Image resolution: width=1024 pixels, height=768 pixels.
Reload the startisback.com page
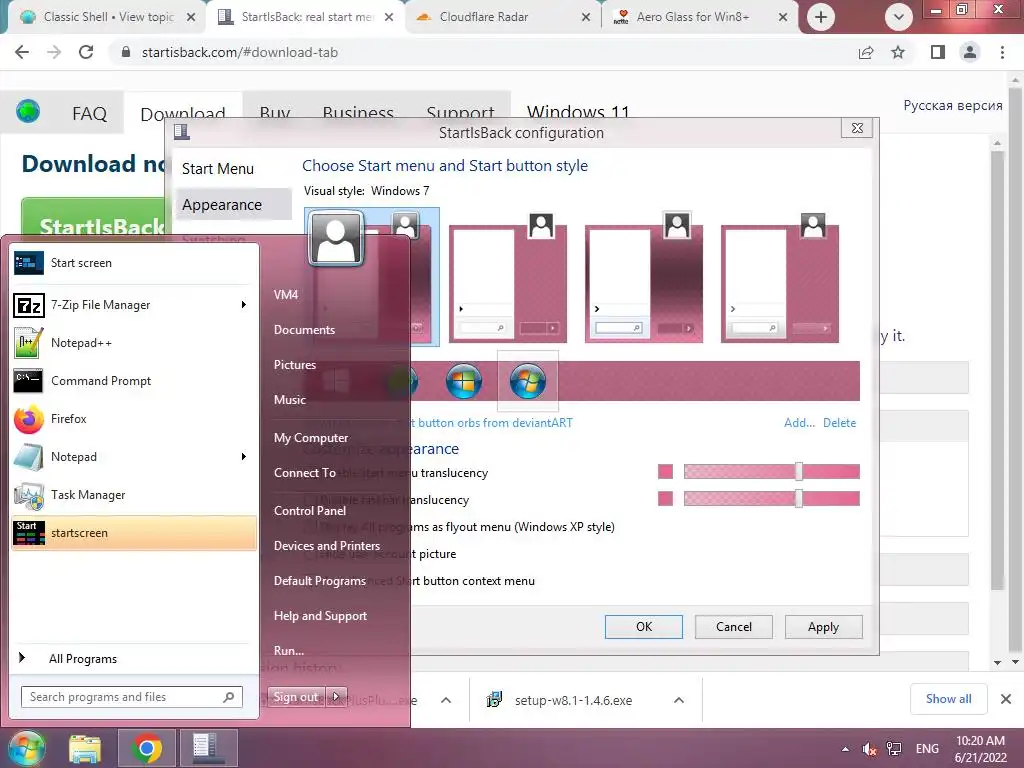point(86,52)
